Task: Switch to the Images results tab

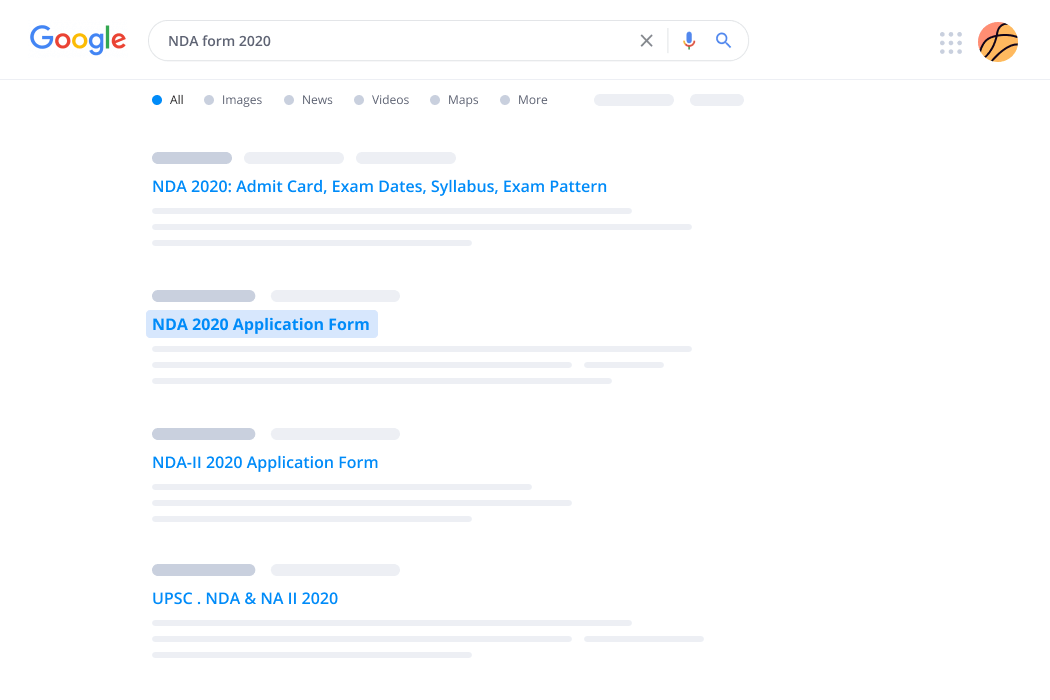Action: tap(239, 100)
